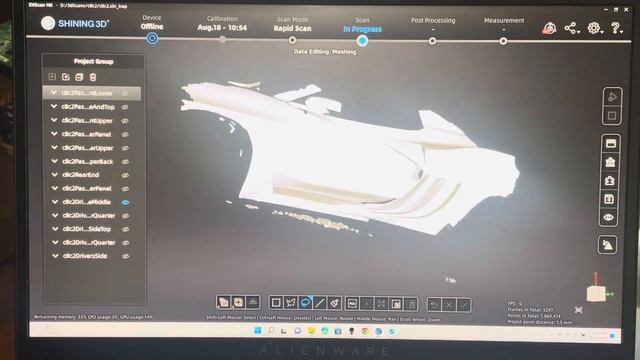
Task: Click the eye view icon in right toolbar
Action: 609,218
